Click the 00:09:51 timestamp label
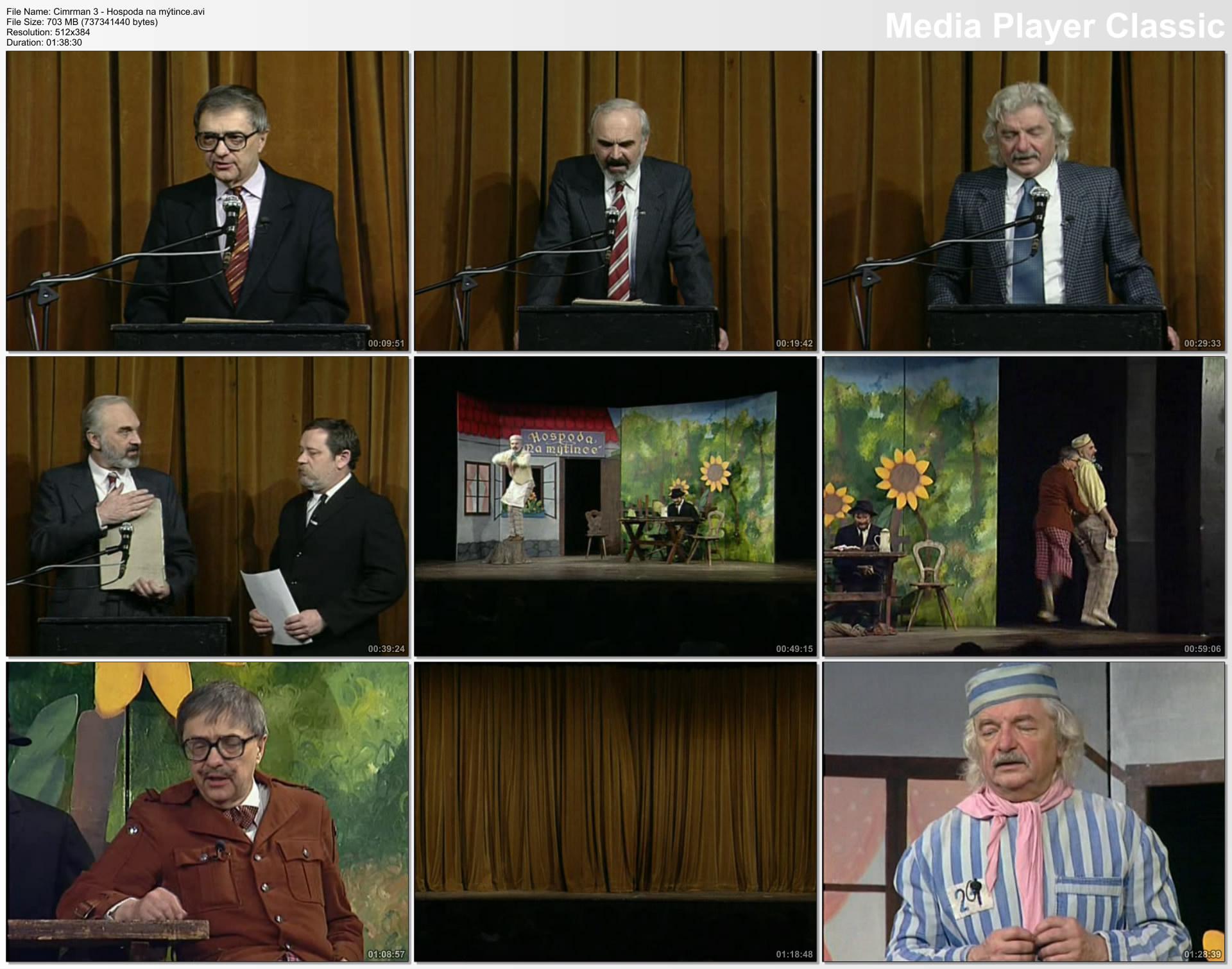This screenshot has width=1232, height=969. coord(386,343)
